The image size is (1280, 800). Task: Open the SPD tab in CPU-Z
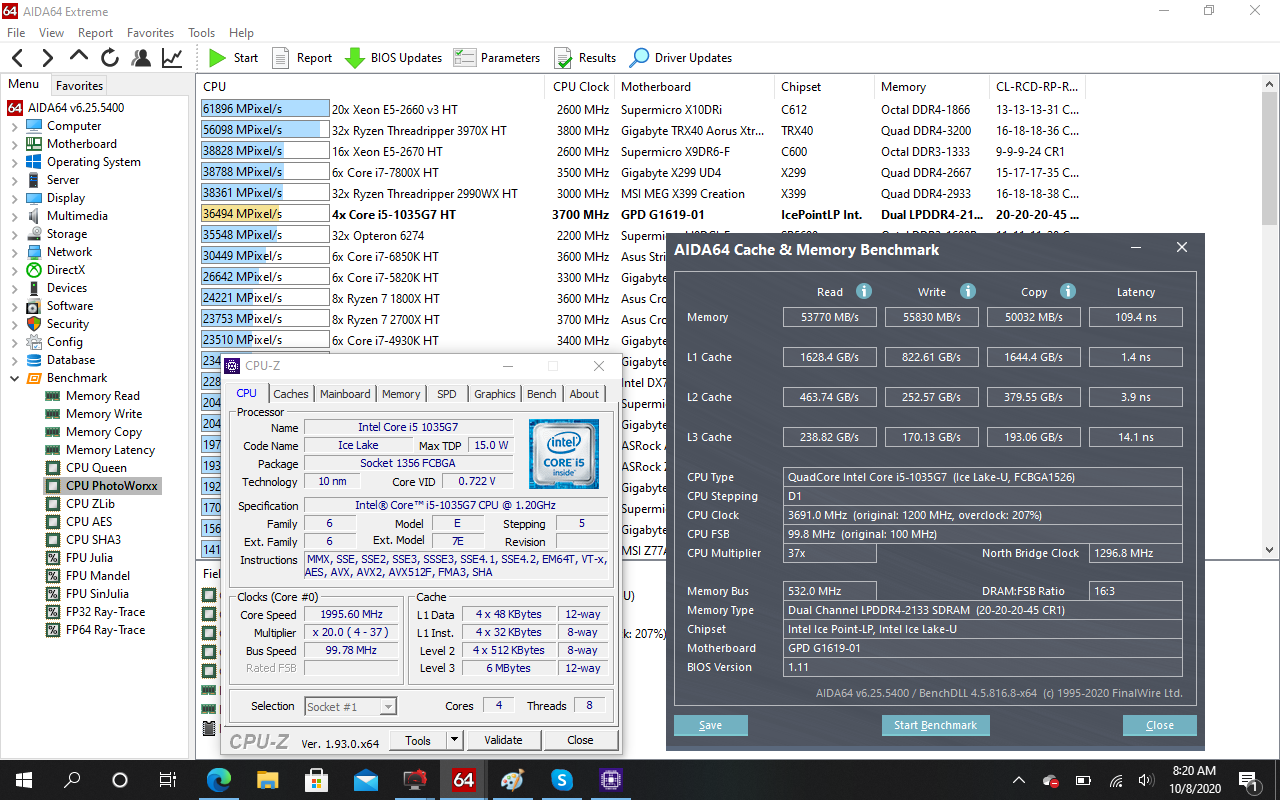pos(447,394)
